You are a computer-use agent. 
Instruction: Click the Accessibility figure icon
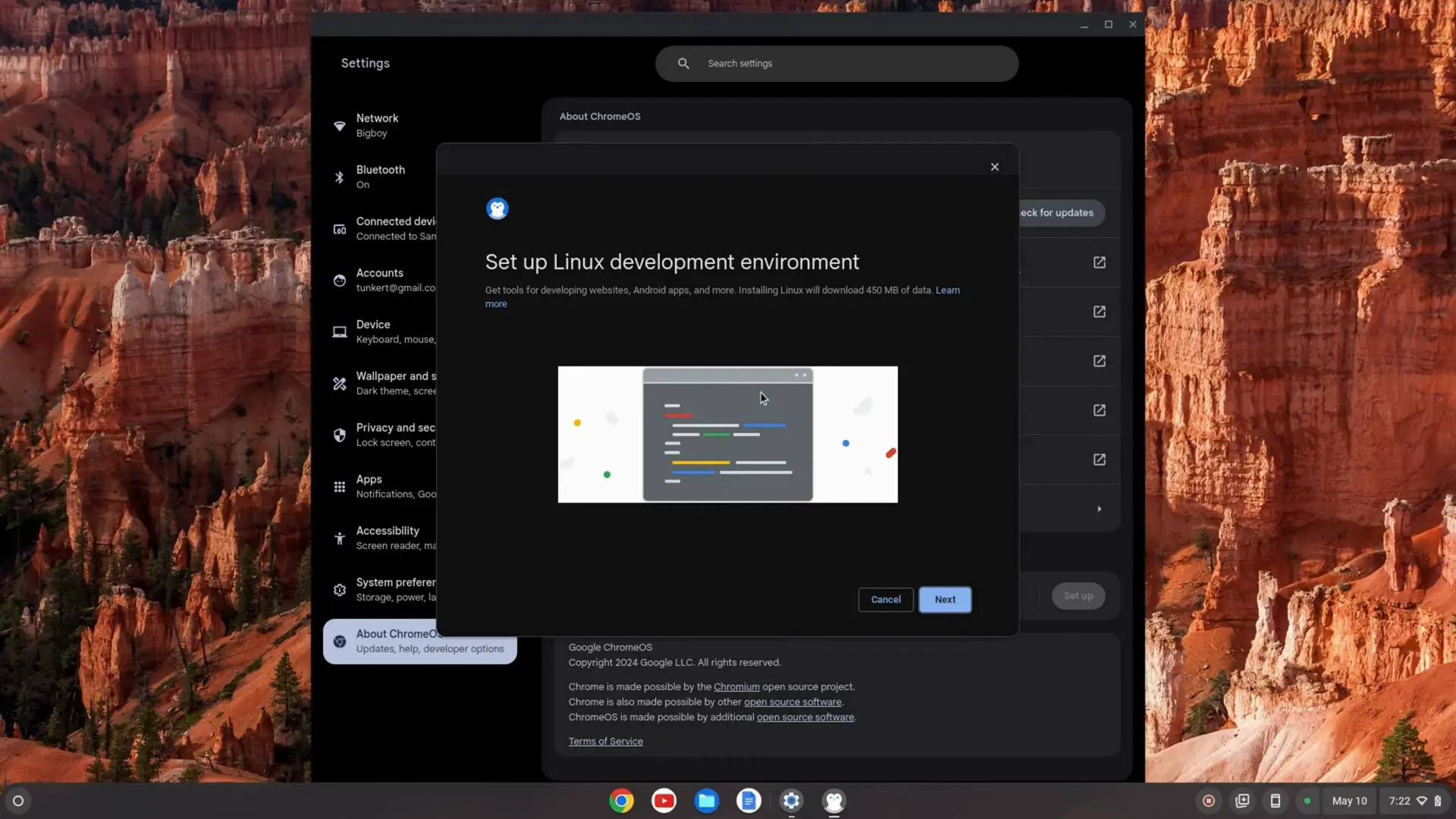click(340, 538)
